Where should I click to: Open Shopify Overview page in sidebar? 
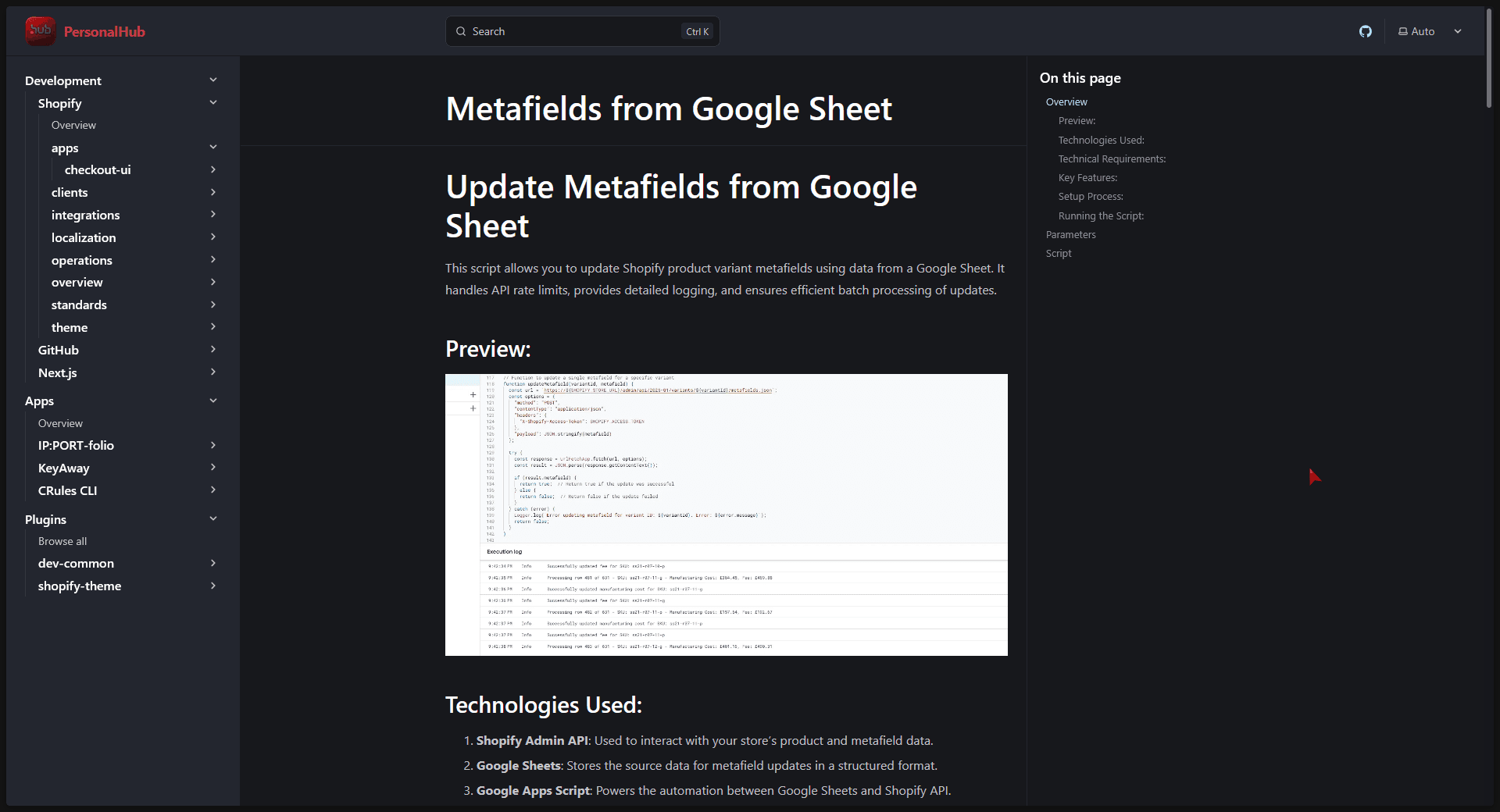click(73, 125)
